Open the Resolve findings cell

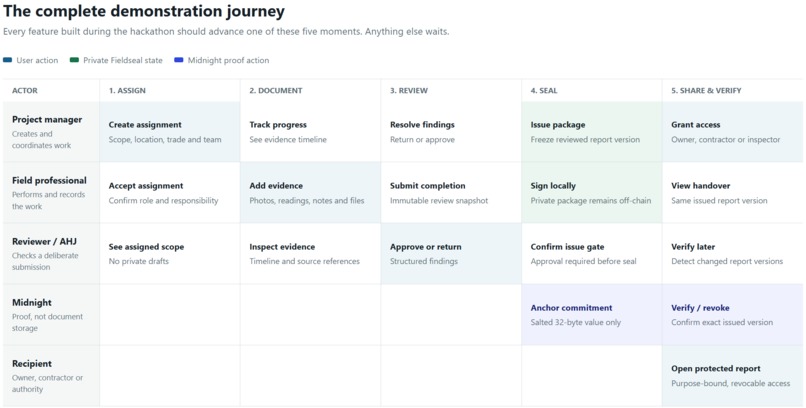coord(451,132)
